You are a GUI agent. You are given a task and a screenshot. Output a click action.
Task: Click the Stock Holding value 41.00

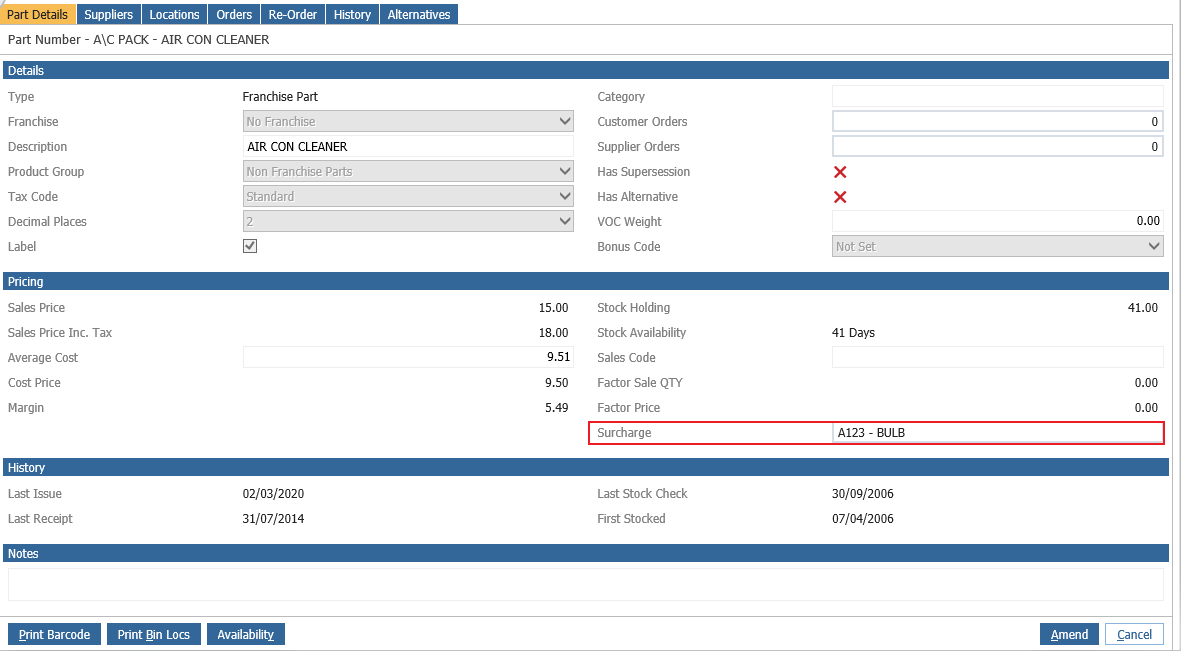(1143, 307)
